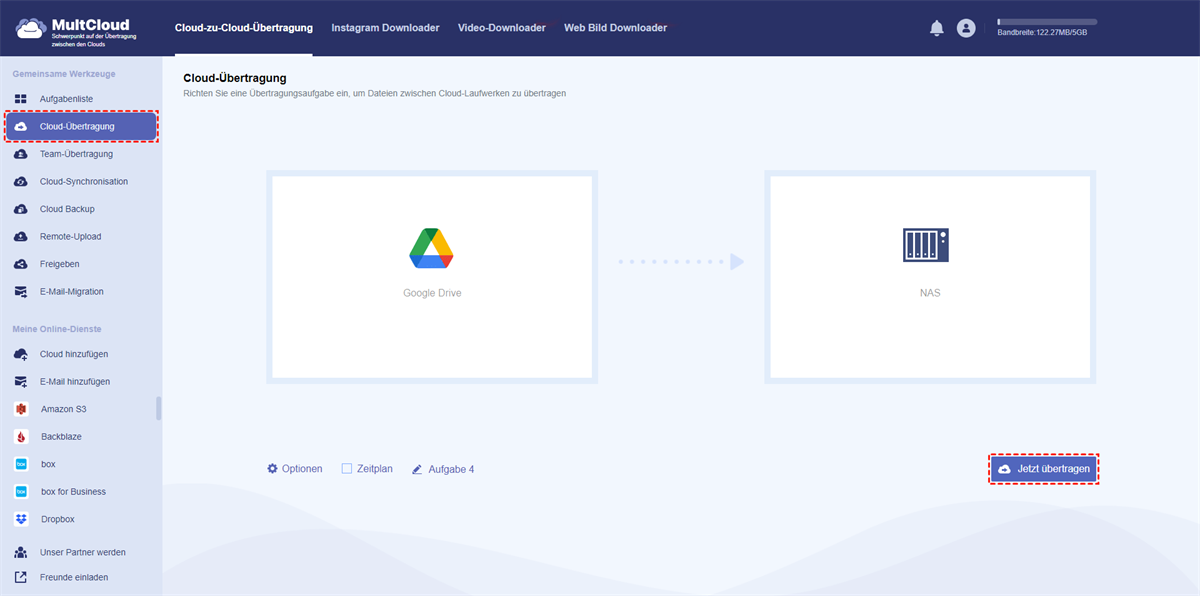Screen dimensions: 1200x596
Task: Click the Optionen gear icon
Action: coord(272,468)
